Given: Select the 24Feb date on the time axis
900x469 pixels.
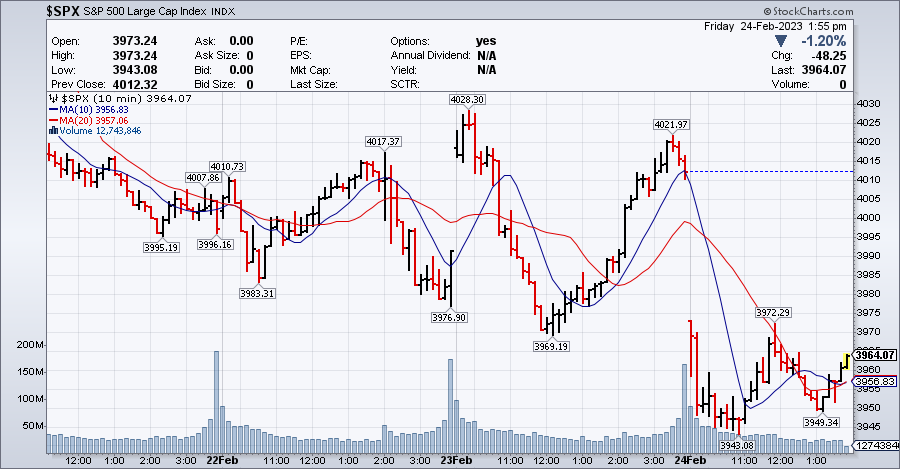Looking at the screenshot, I should point(691,461).
